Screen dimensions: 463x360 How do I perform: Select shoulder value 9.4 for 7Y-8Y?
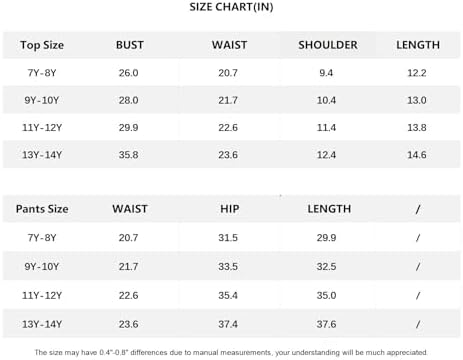click(326, 73)
